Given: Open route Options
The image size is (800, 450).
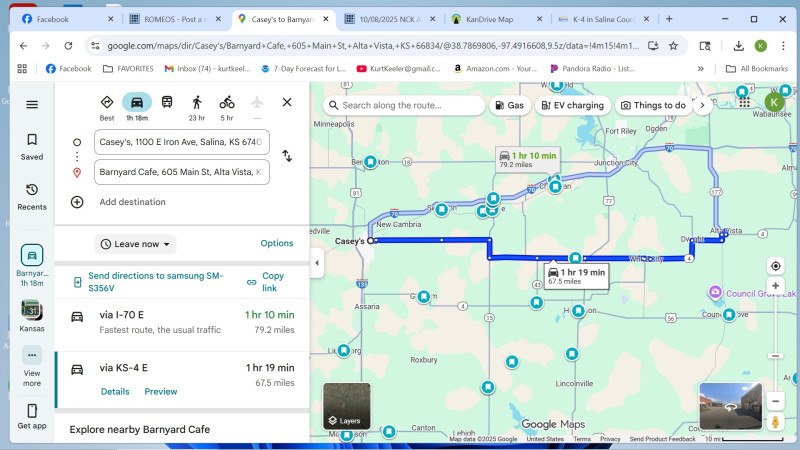Looking at the screenshot, I should (277, 243).
